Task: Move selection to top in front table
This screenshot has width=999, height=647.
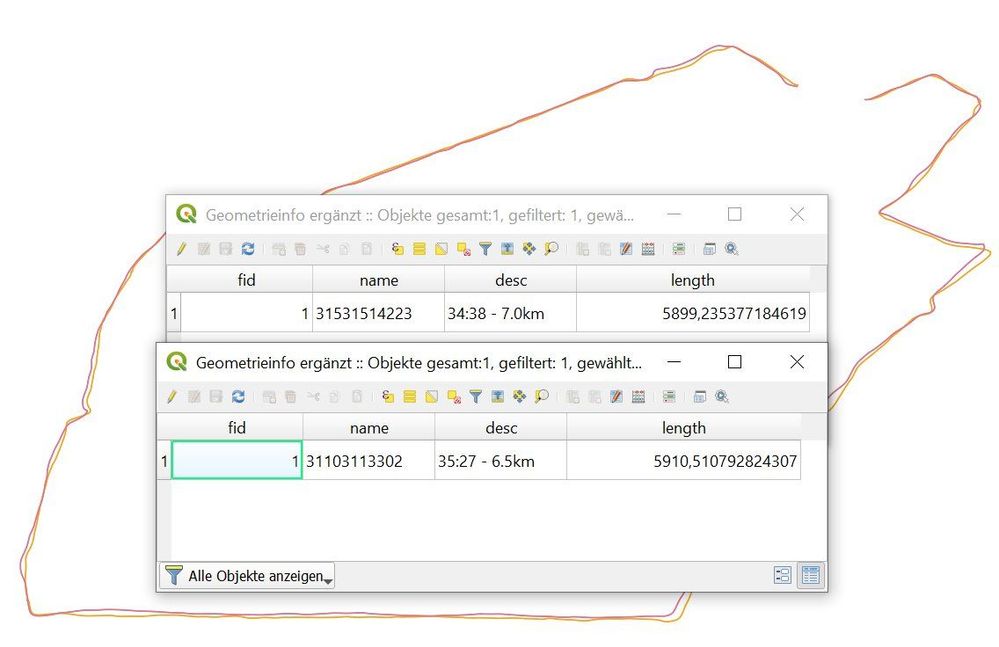Action: click(x=497, y=397)
